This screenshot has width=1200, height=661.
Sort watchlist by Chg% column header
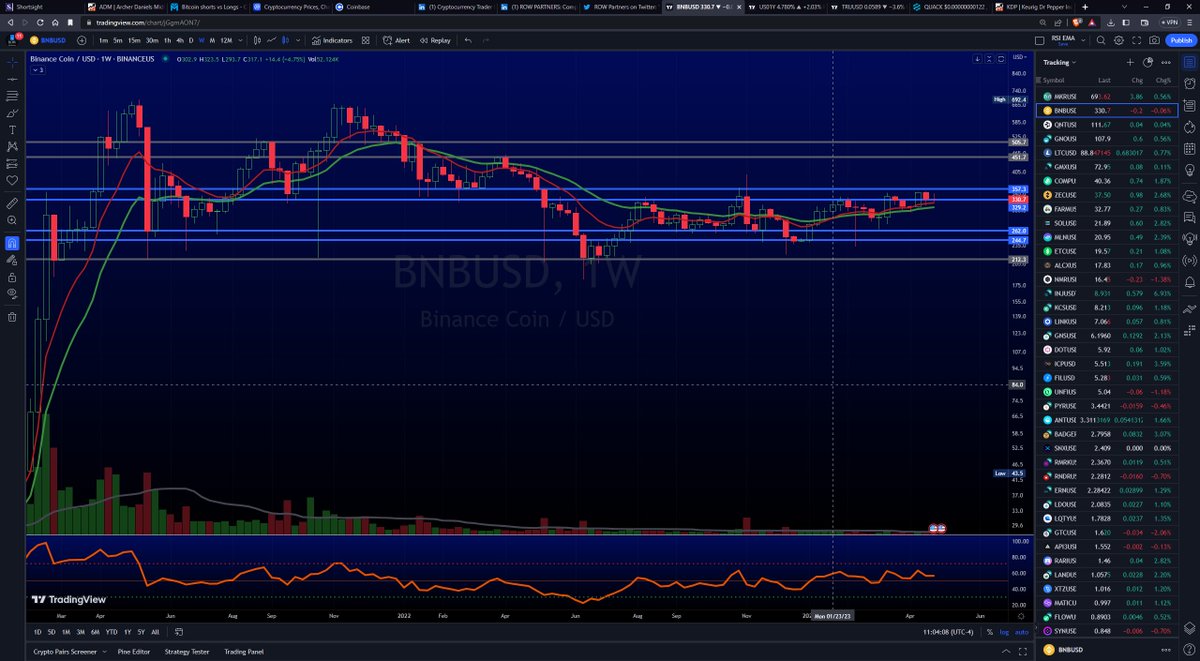point(1164,80)
